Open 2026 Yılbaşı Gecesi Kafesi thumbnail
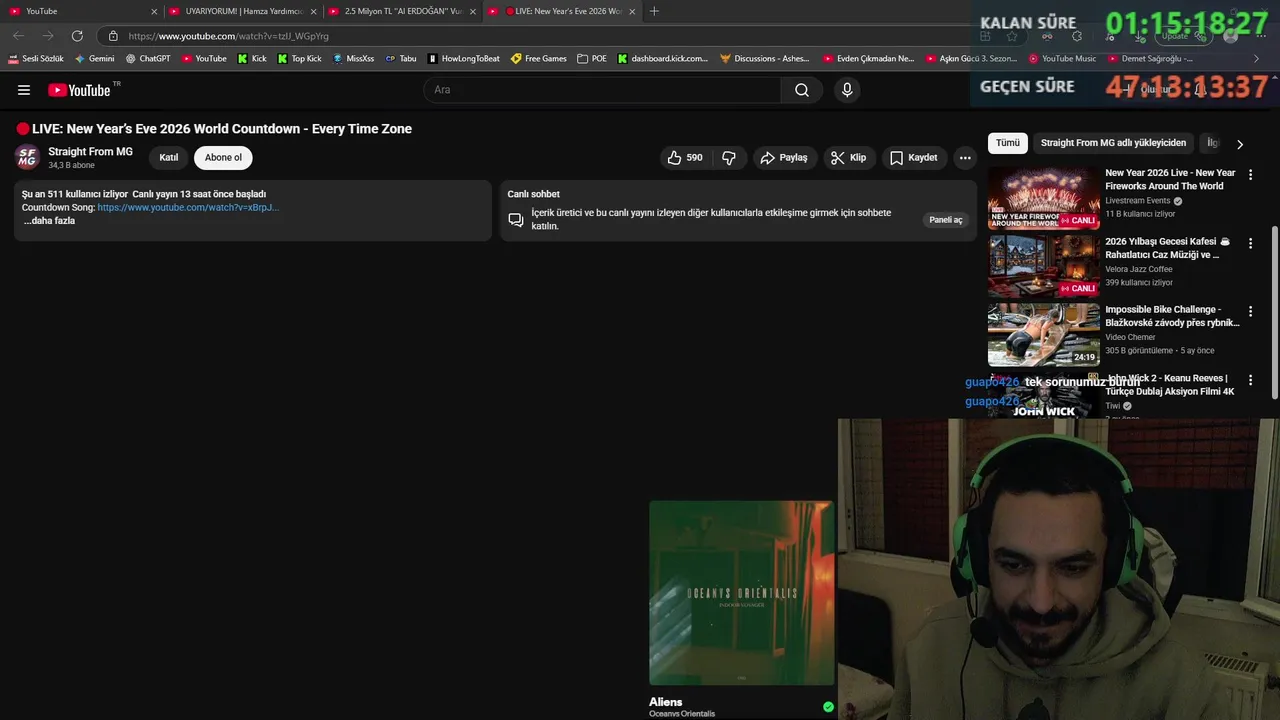The image size is (1280, 720). coord(1043,266)
